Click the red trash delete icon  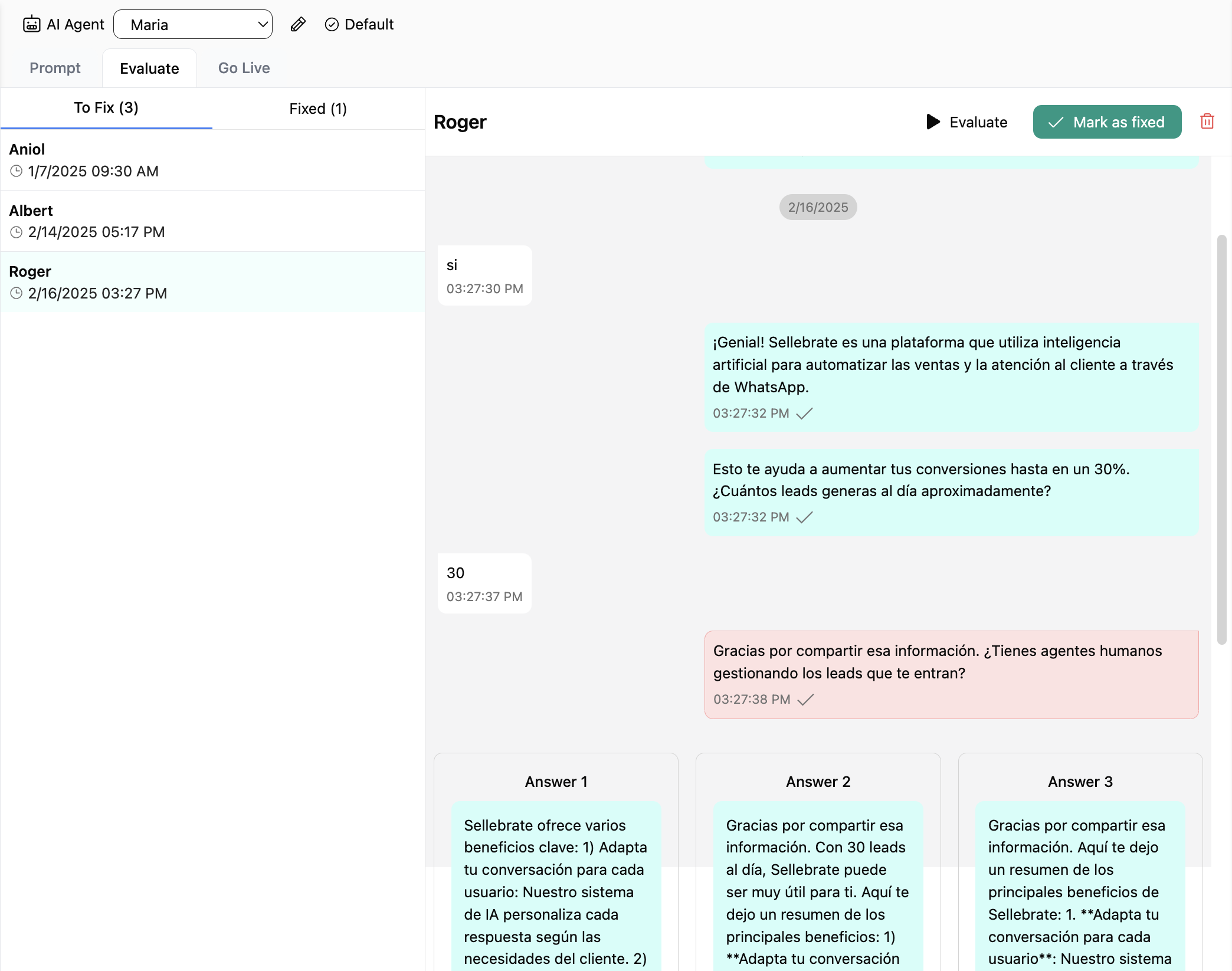(1207, 122)
